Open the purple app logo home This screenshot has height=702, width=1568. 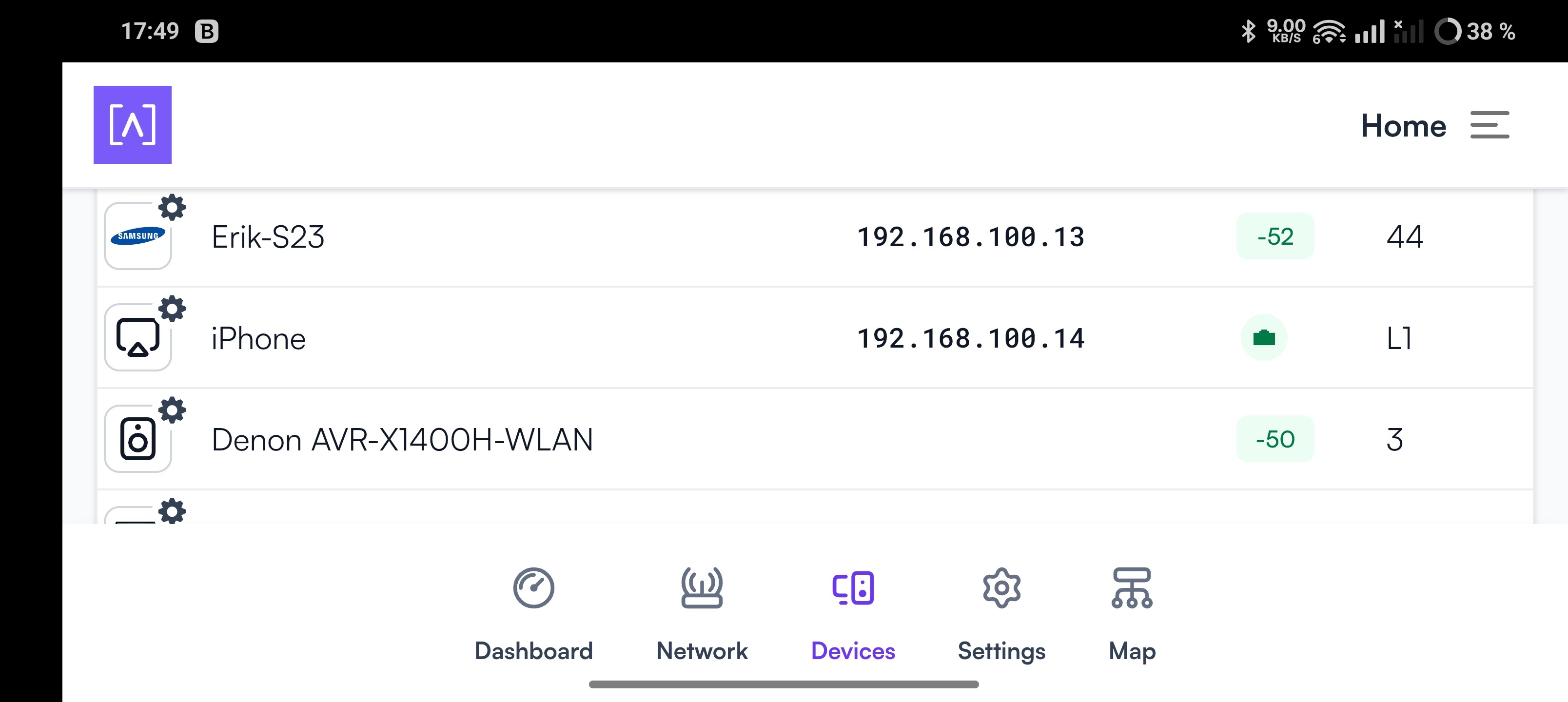[x=132, y=125]
